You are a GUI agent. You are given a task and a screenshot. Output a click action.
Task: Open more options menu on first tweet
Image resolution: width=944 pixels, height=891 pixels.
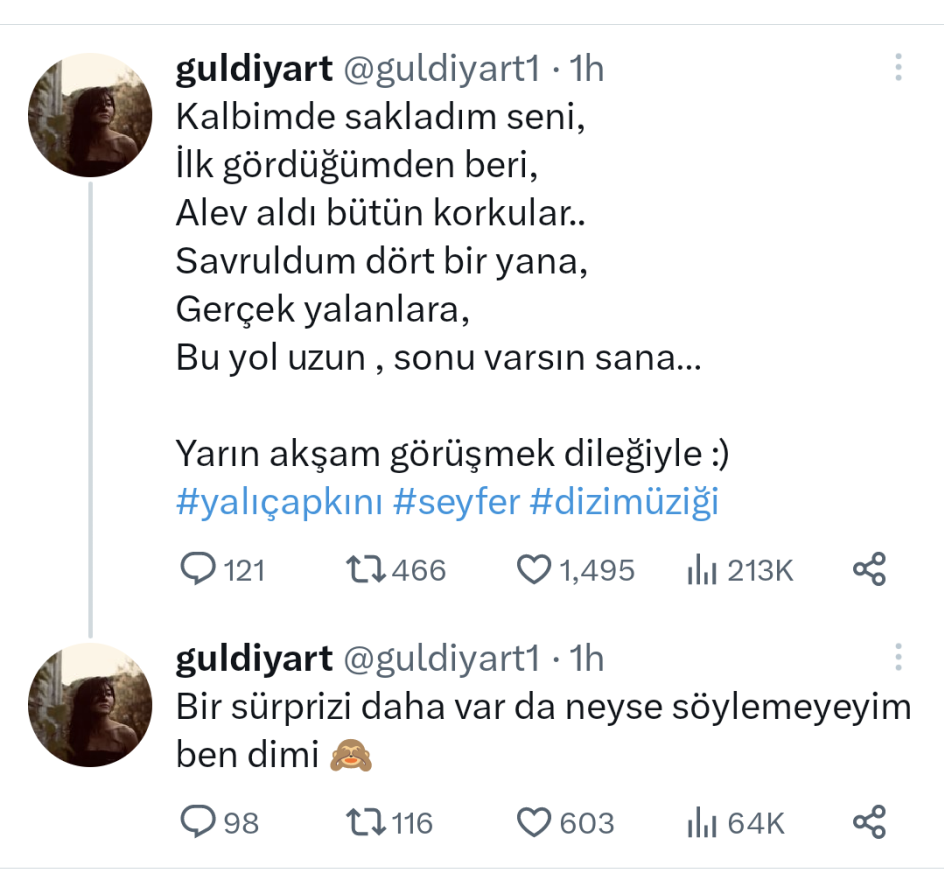pos(898,68)
